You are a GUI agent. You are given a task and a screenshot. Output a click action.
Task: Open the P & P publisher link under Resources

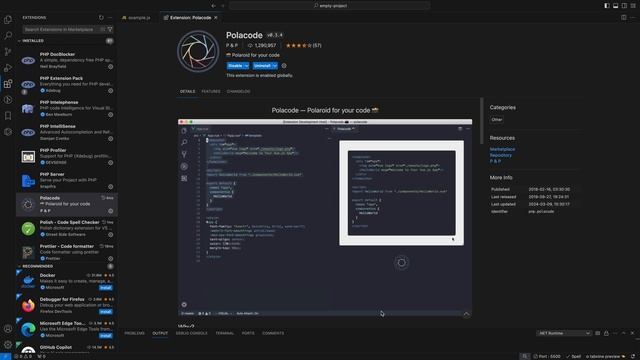495,162
